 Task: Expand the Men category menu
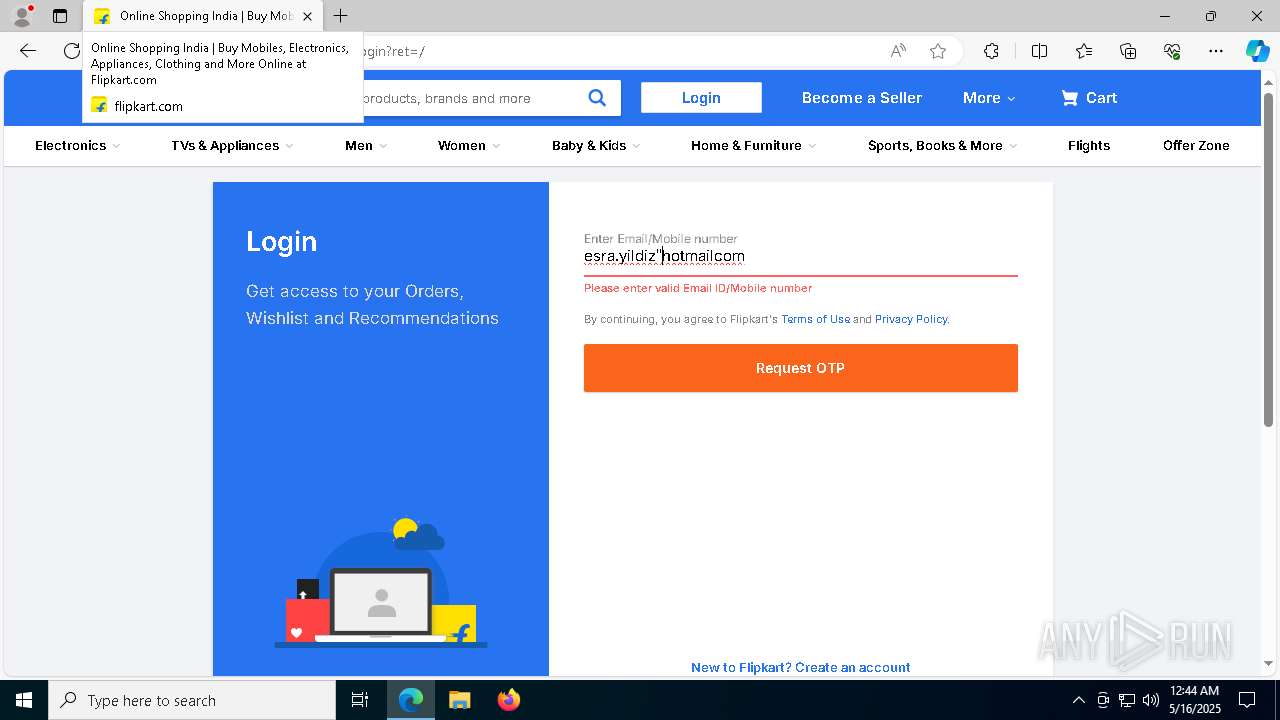(365, 145)
